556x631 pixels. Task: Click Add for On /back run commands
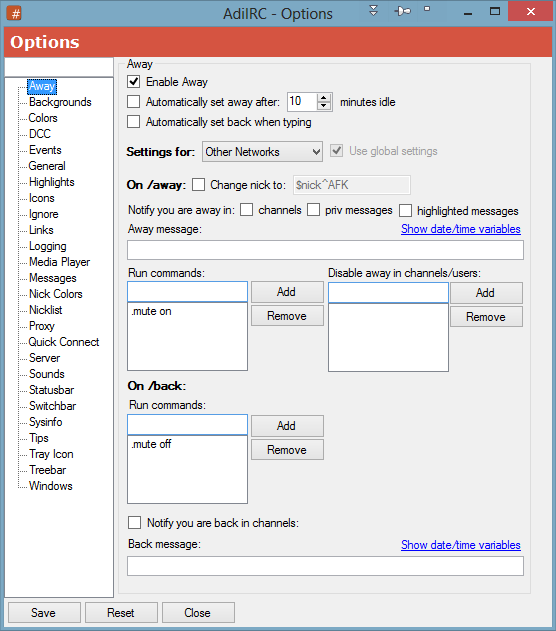click(287, 426)
